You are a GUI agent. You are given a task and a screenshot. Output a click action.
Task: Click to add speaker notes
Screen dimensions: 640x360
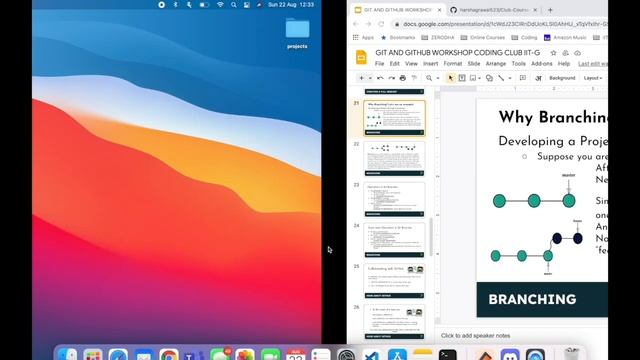[x=476, y=336]
